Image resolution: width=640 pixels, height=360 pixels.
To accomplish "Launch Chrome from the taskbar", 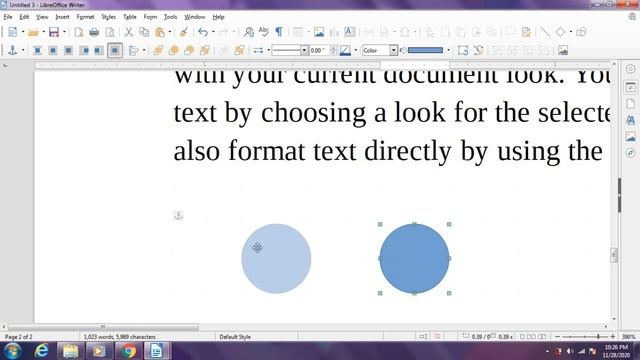I will [128, 351].
